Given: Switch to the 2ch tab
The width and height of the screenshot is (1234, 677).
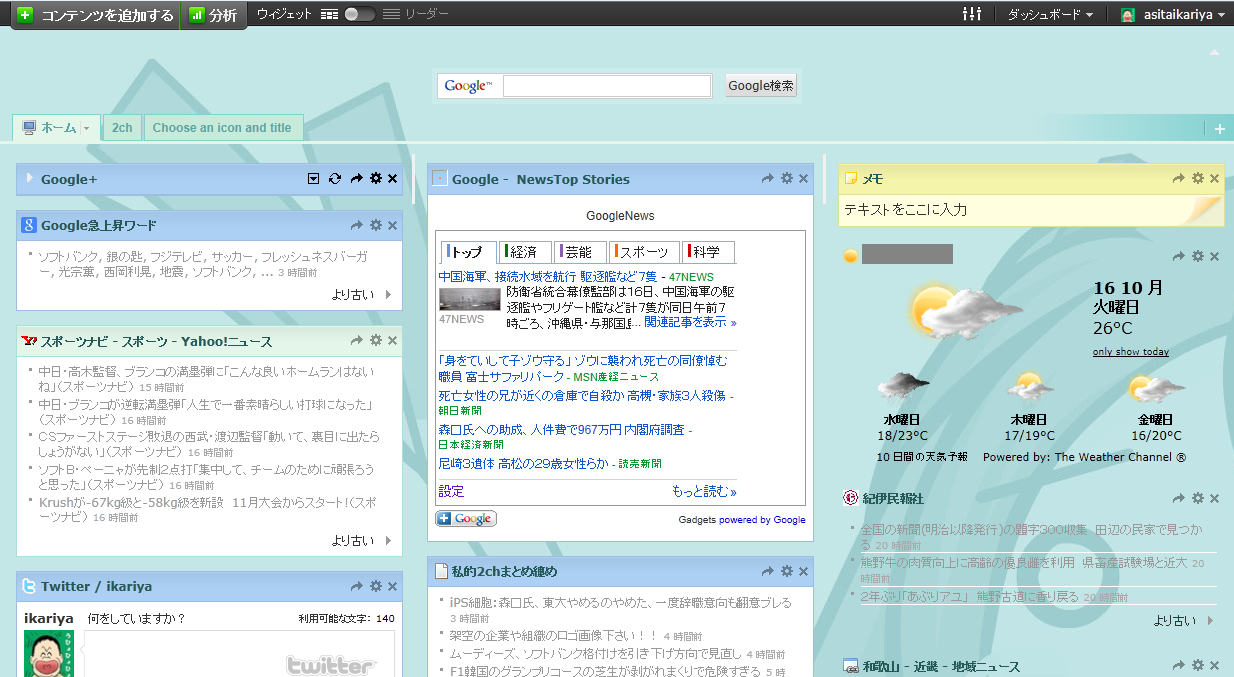Looking at the screenshot, I should click(122, 128).
